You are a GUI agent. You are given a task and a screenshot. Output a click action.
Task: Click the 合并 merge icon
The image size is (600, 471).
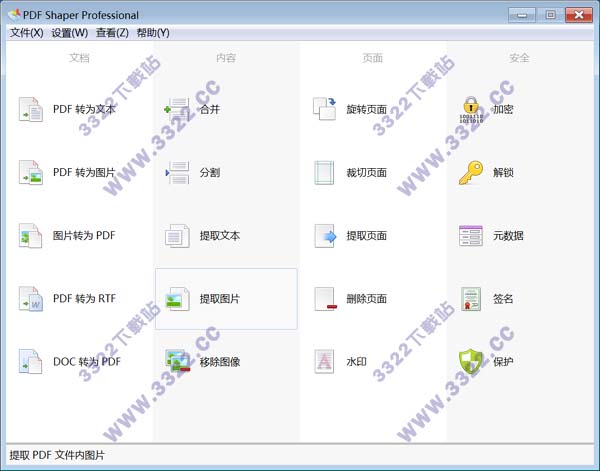pyautogui.click(x=177, y=109)
